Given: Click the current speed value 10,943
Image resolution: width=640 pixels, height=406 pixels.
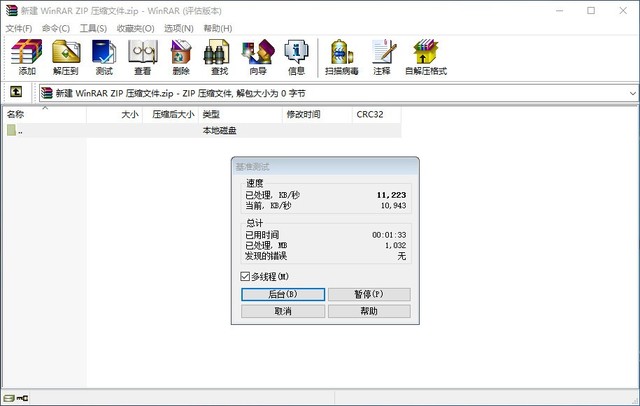Looking at the screenshot, I should coord(393,206).
